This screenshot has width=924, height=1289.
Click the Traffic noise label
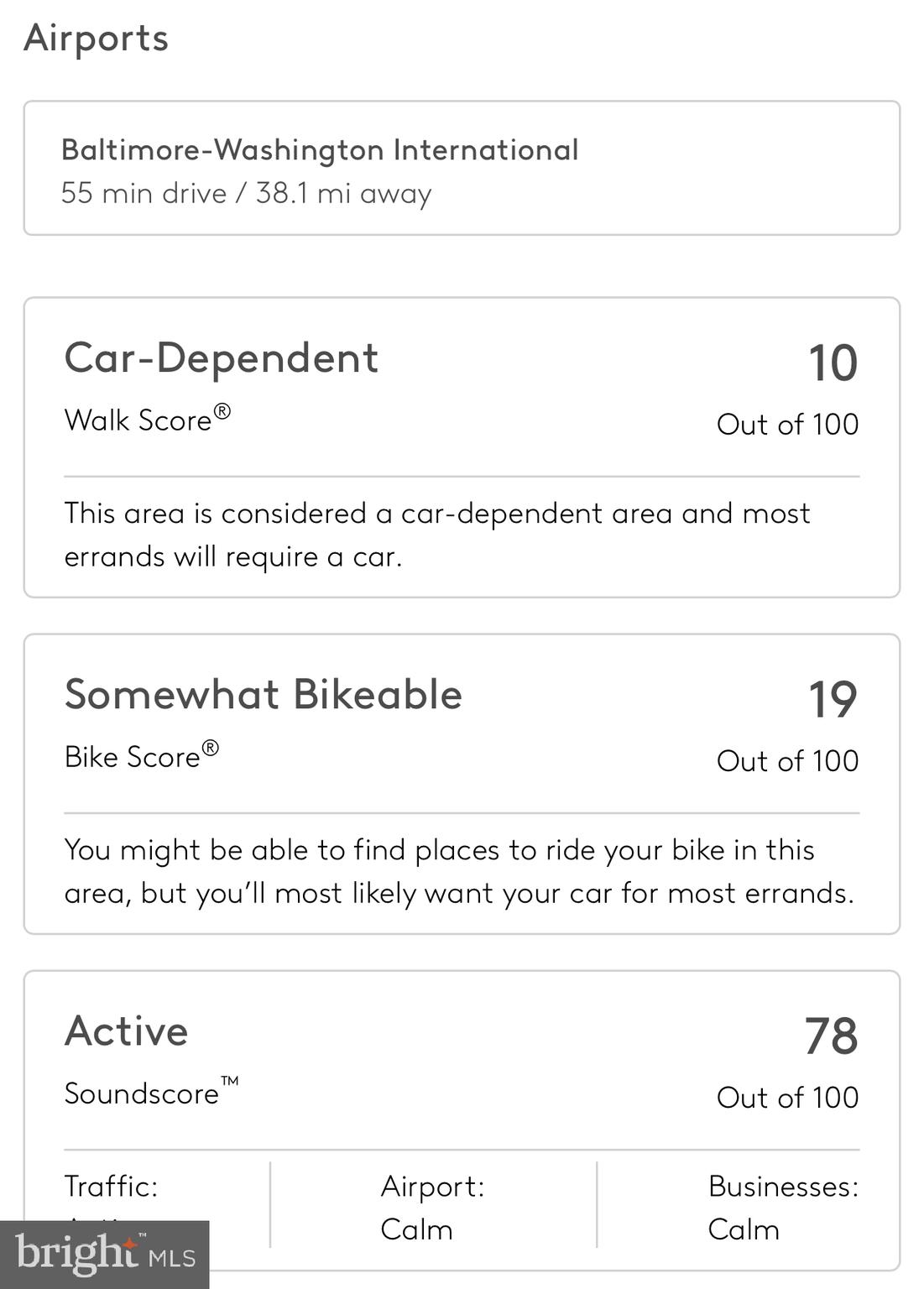click(111, 1187)
